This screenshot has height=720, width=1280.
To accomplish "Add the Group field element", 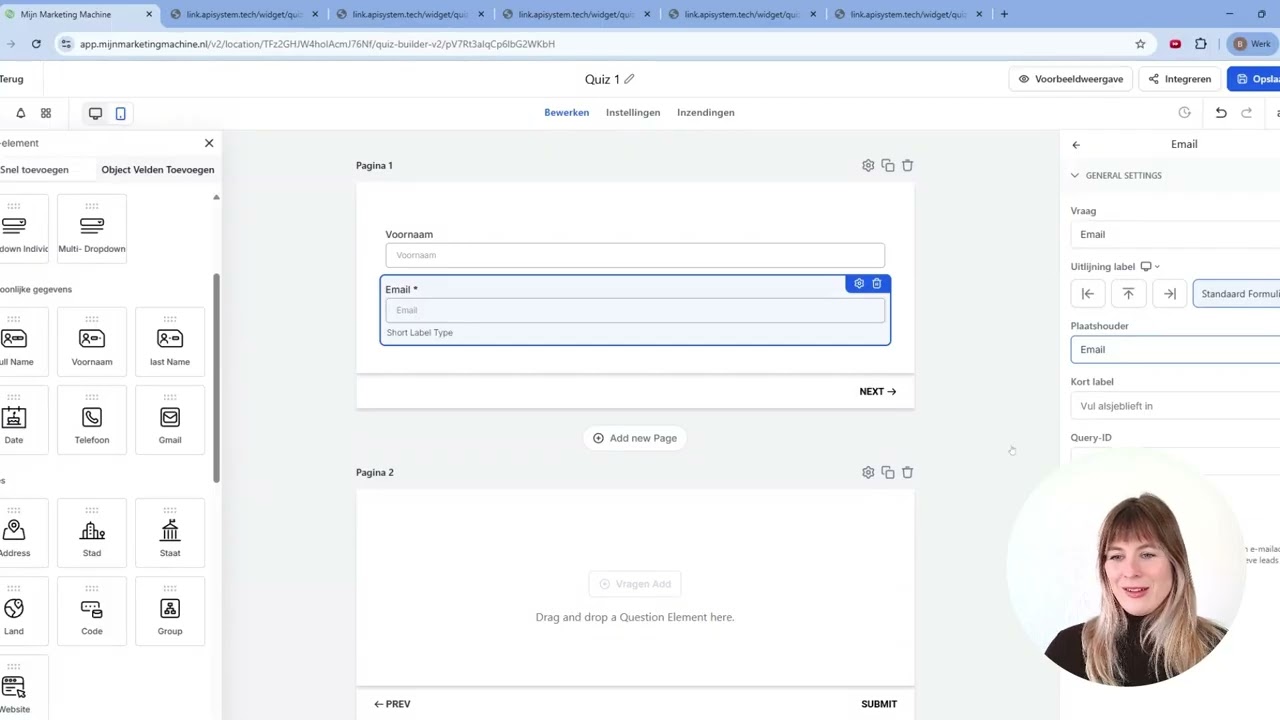I will [x=170, y=611].
